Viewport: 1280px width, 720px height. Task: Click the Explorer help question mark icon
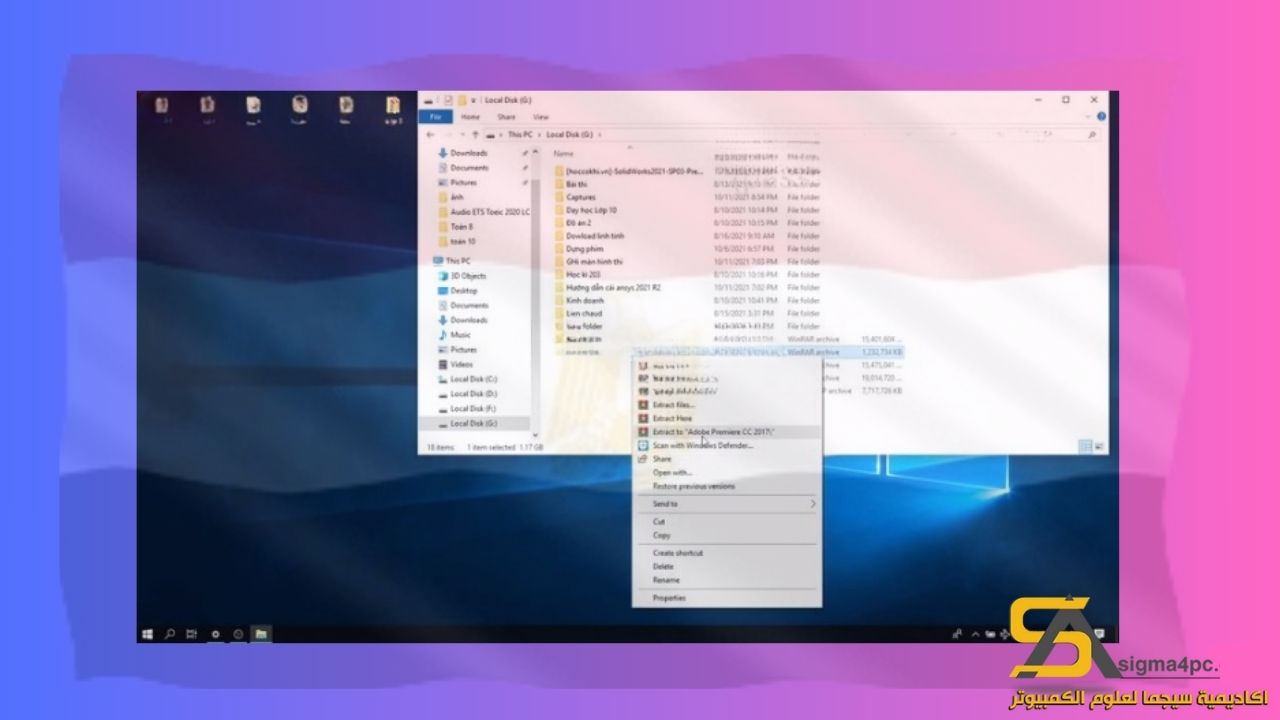1101,117
